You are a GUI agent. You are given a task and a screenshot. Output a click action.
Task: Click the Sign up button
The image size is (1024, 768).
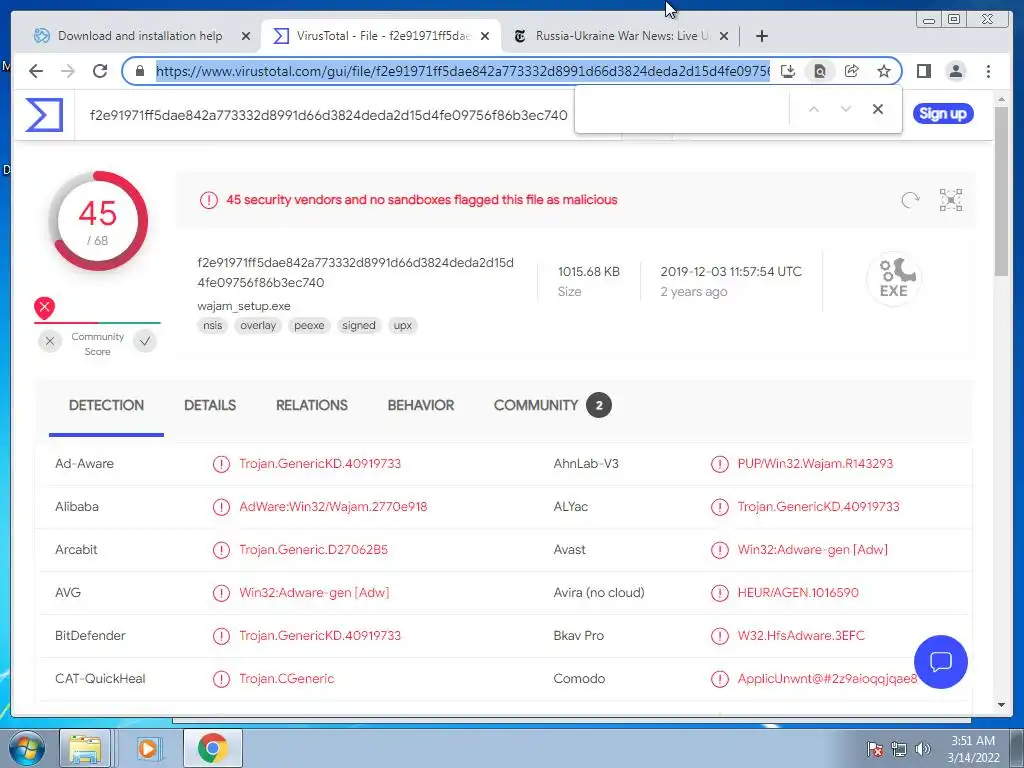[942, 114]
